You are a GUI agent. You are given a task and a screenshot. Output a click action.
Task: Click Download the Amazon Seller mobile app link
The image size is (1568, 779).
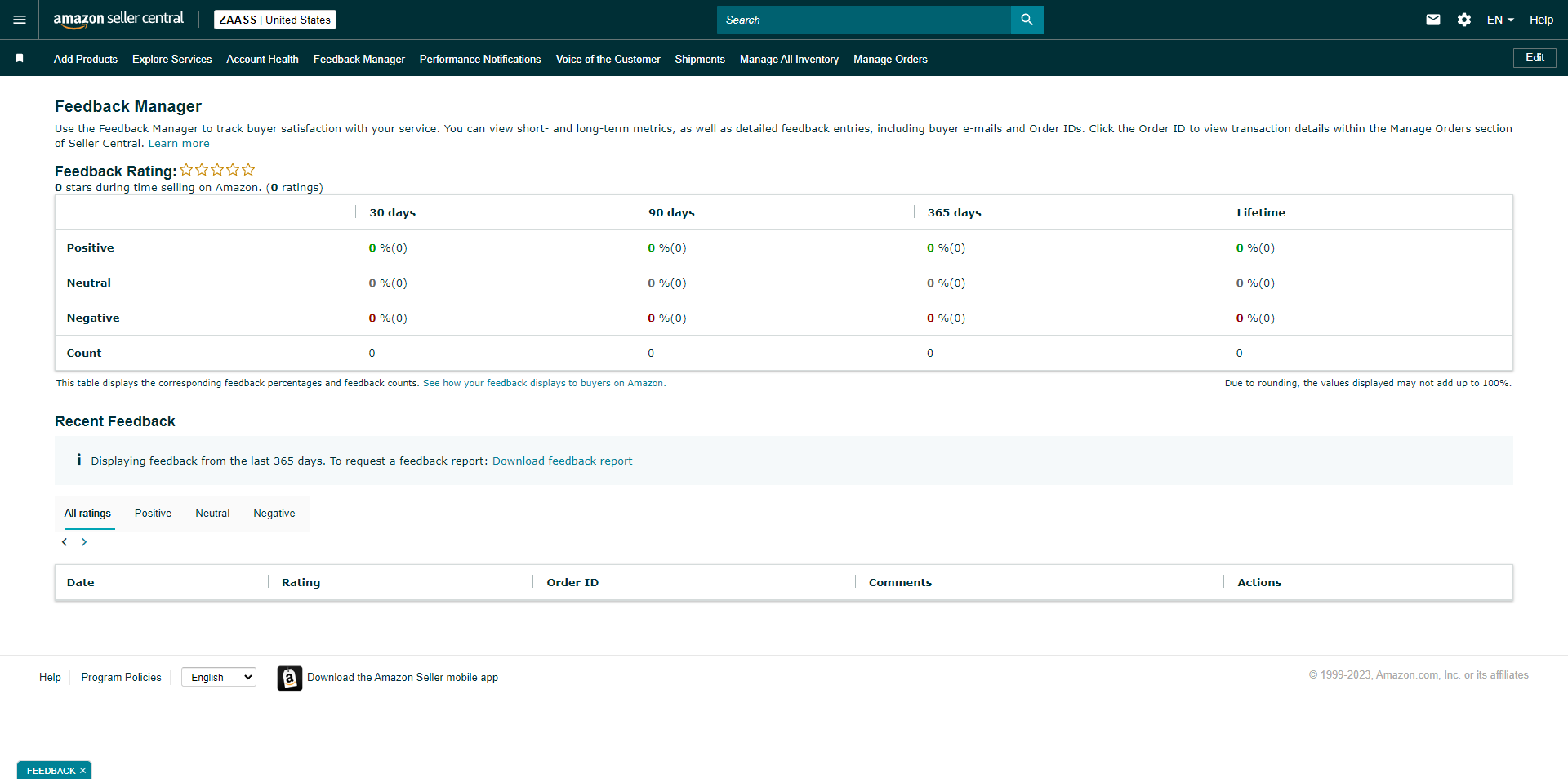click(x=403, y=677)
